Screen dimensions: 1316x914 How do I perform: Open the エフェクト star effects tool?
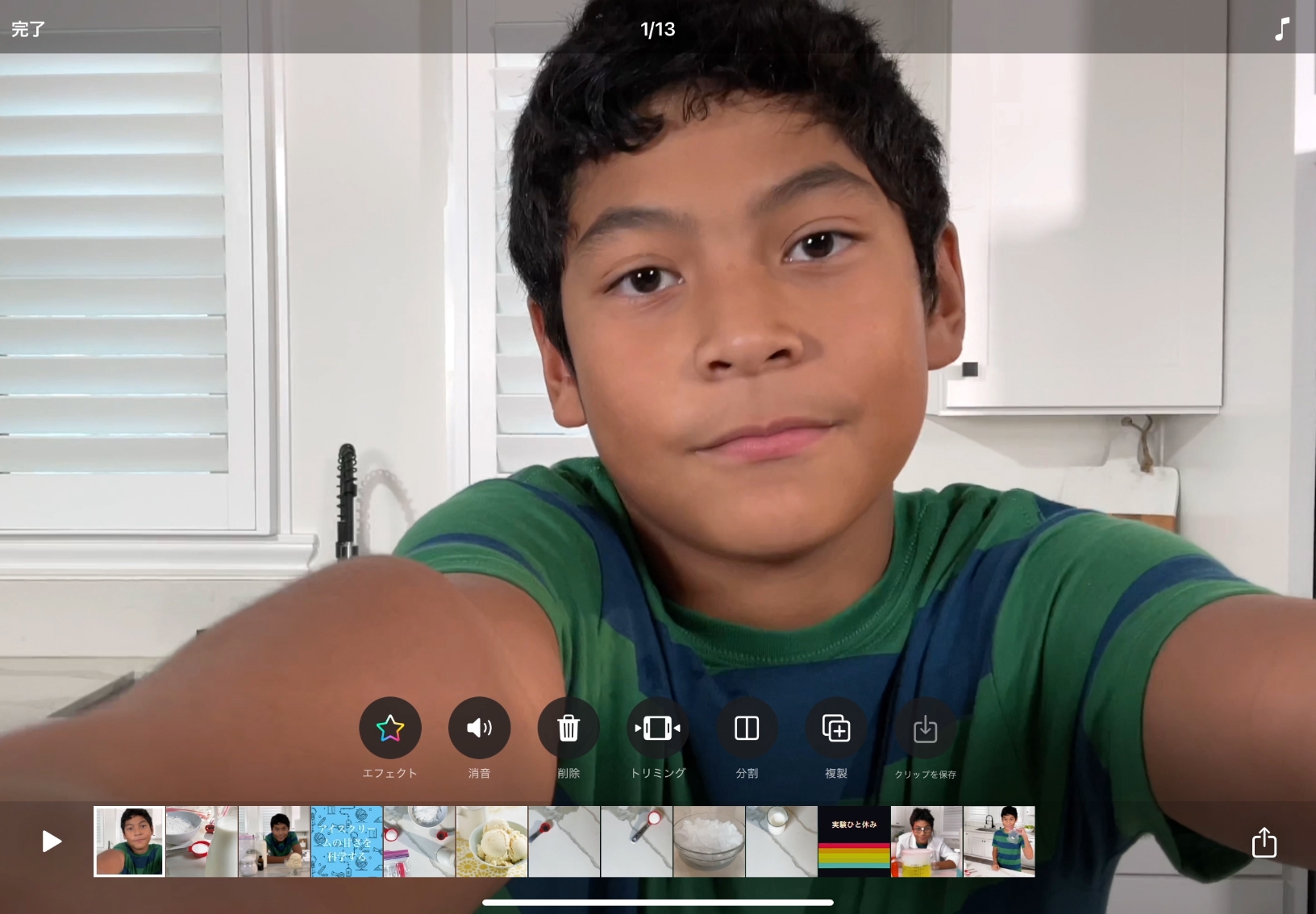click(389, 728)
